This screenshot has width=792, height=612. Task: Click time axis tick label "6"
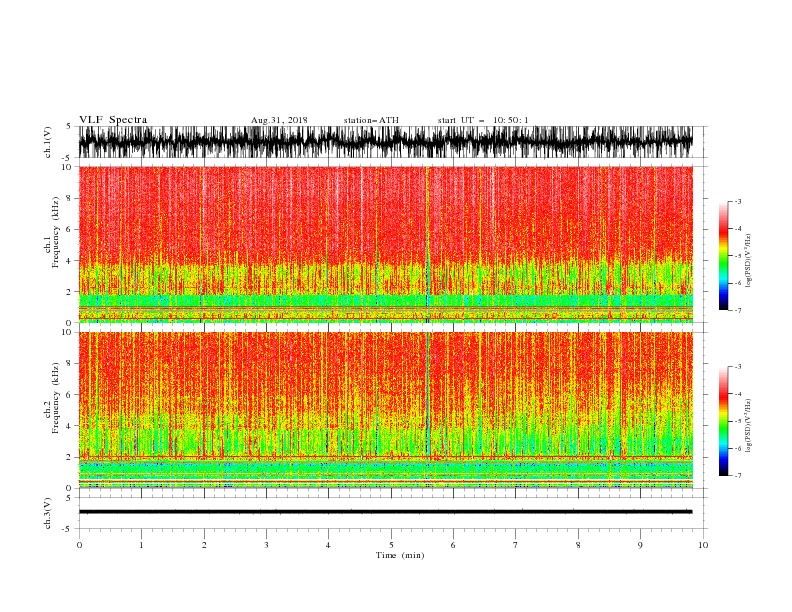tap(453, 545)
